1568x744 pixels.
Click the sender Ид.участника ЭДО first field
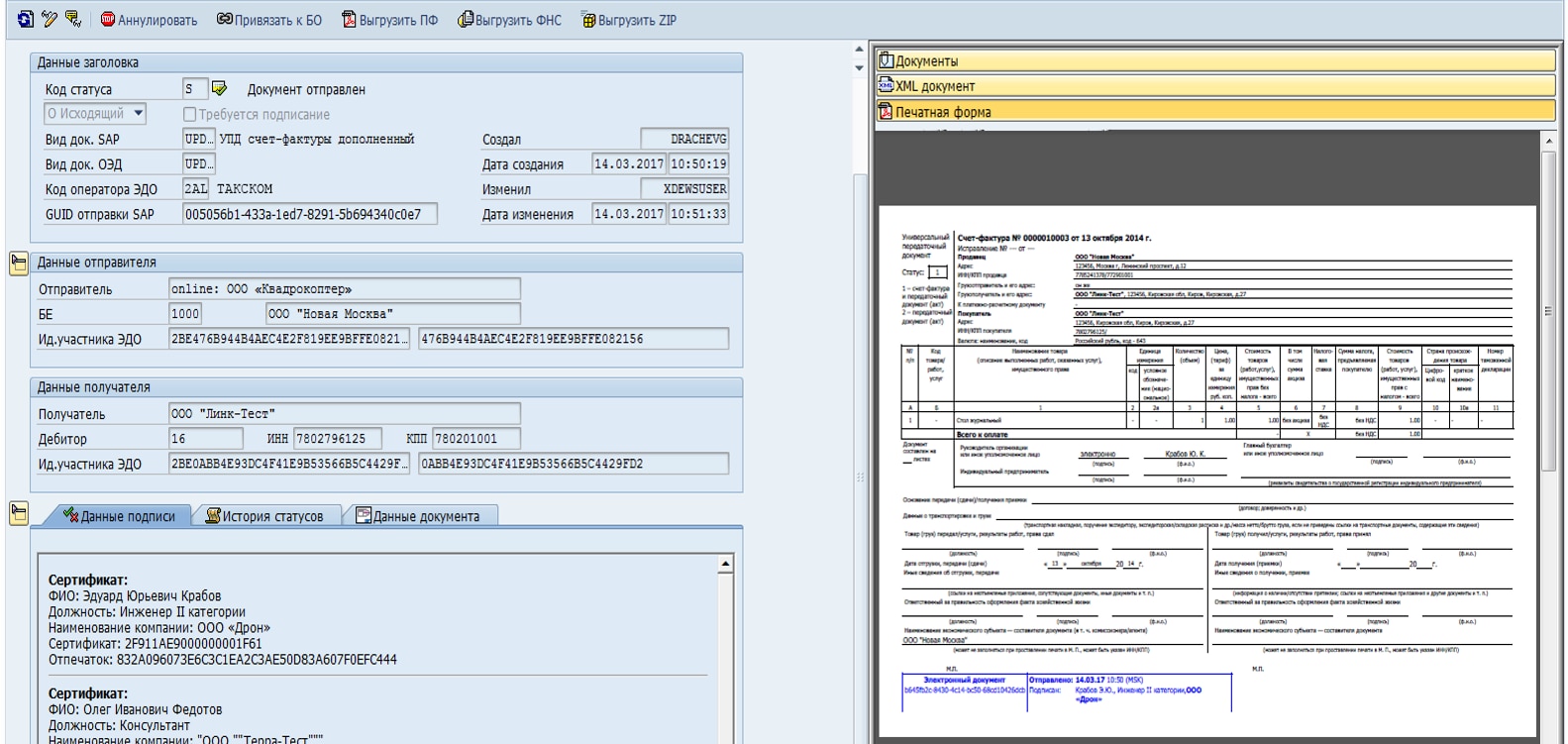click(289, 339)
